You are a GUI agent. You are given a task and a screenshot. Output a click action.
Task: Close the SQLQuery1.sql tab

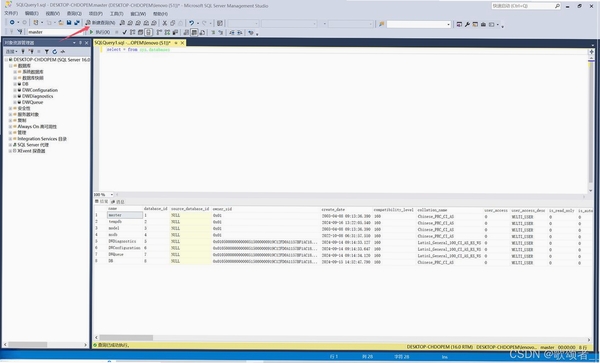click(183, 43)
